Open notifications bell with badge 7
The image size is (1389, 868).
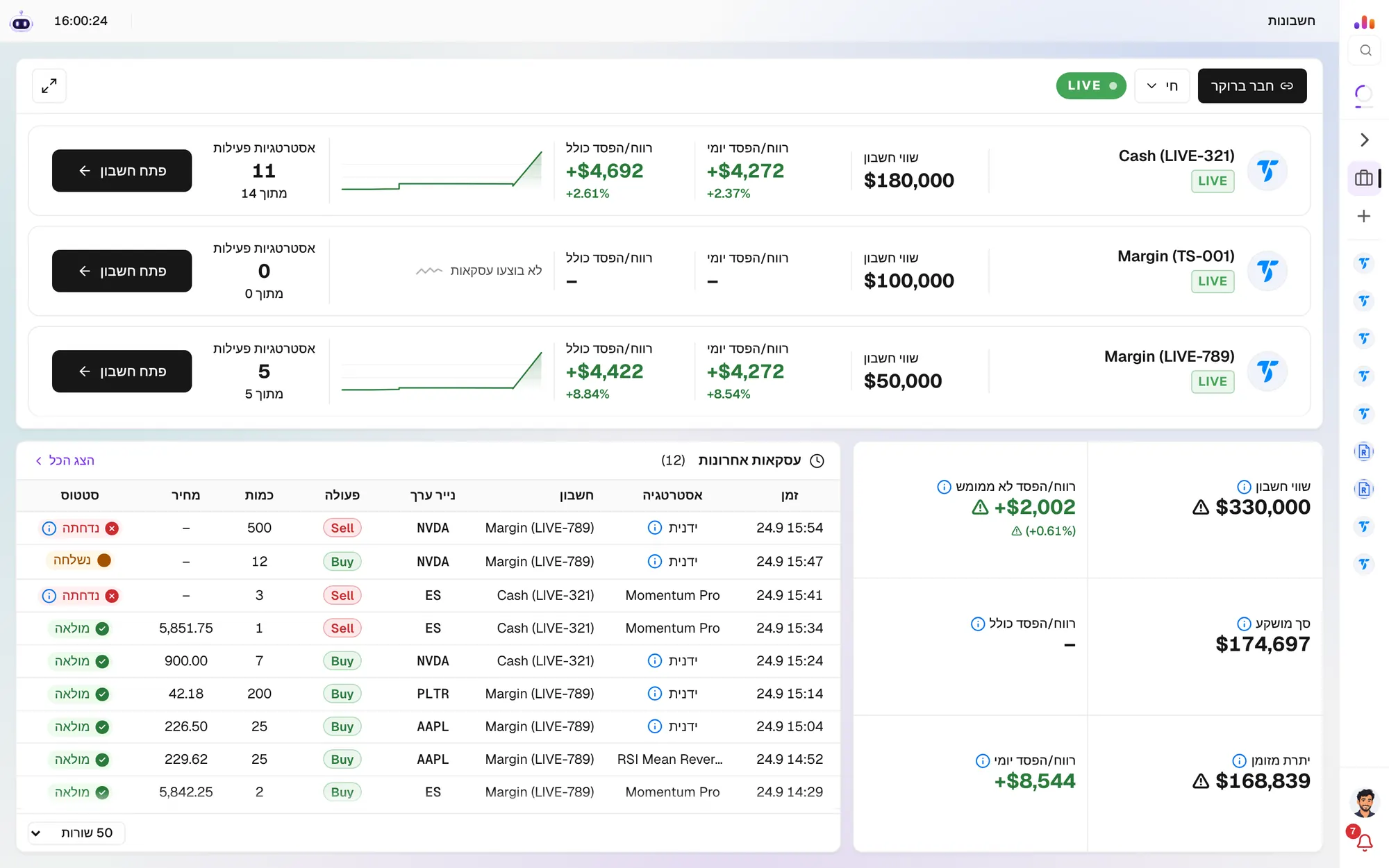pyautogui.click(x=1364, y=842)
